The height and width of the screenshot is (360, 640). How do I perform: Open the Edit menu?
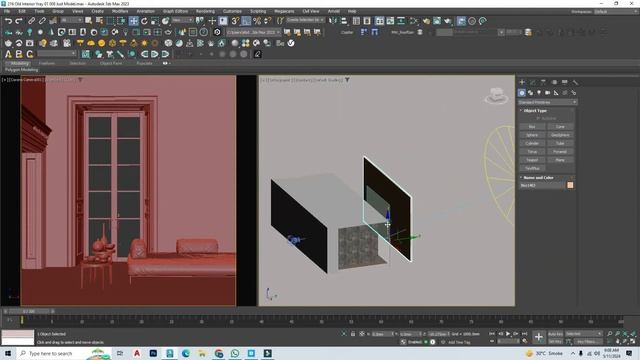click(22, 11)
